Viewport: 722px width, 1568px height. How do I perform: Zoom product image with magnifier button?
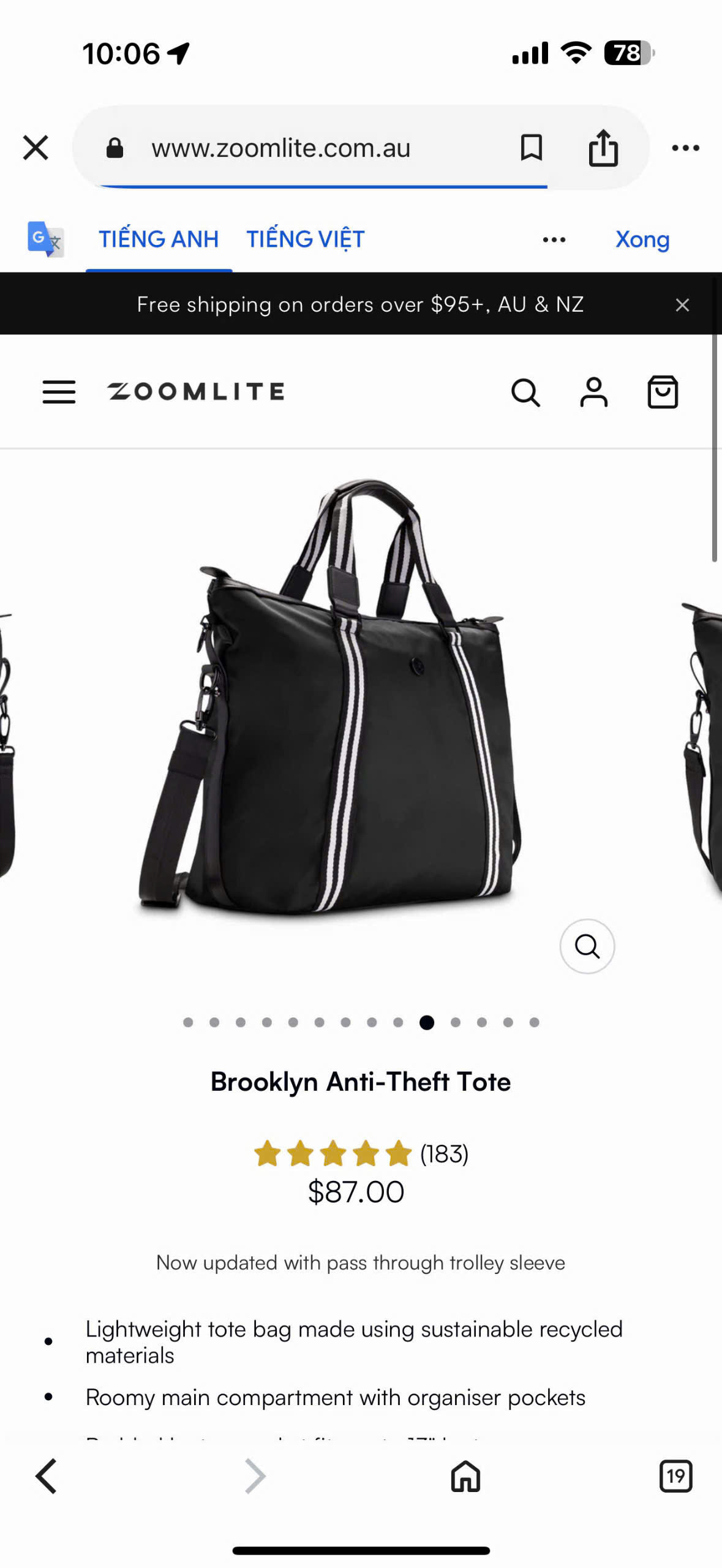[x=587, y=946]
